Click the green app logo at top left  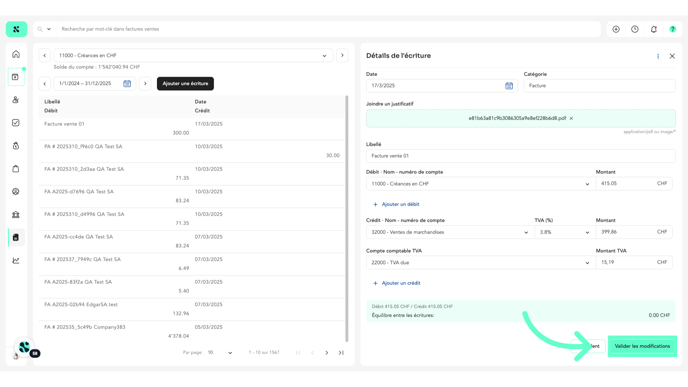16,29
